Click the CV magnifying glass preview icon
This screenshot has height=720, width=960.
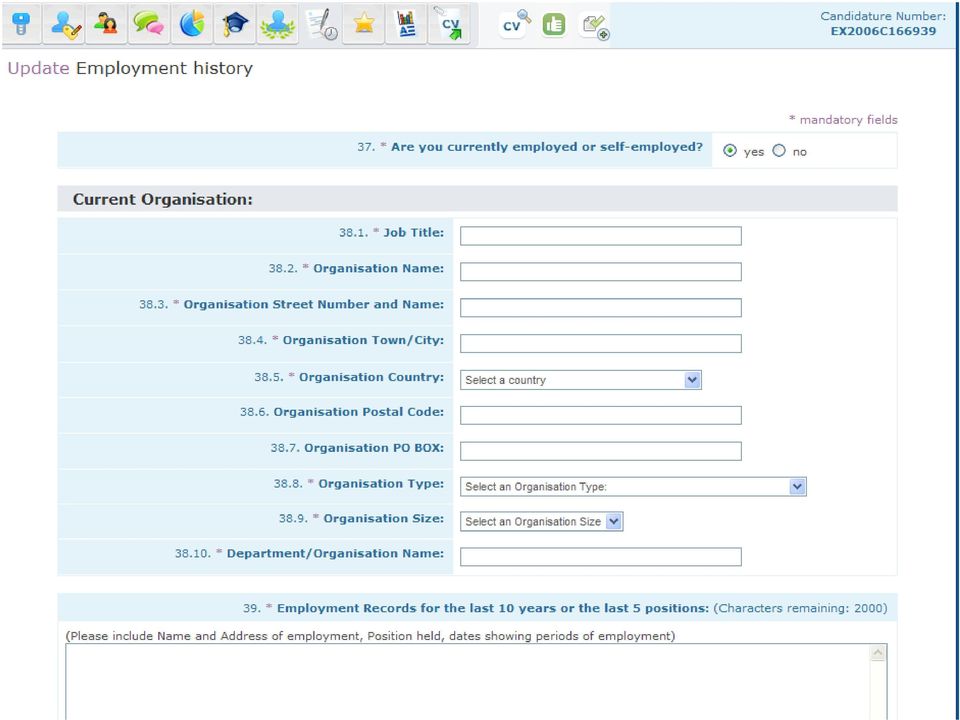click(516, 24)
